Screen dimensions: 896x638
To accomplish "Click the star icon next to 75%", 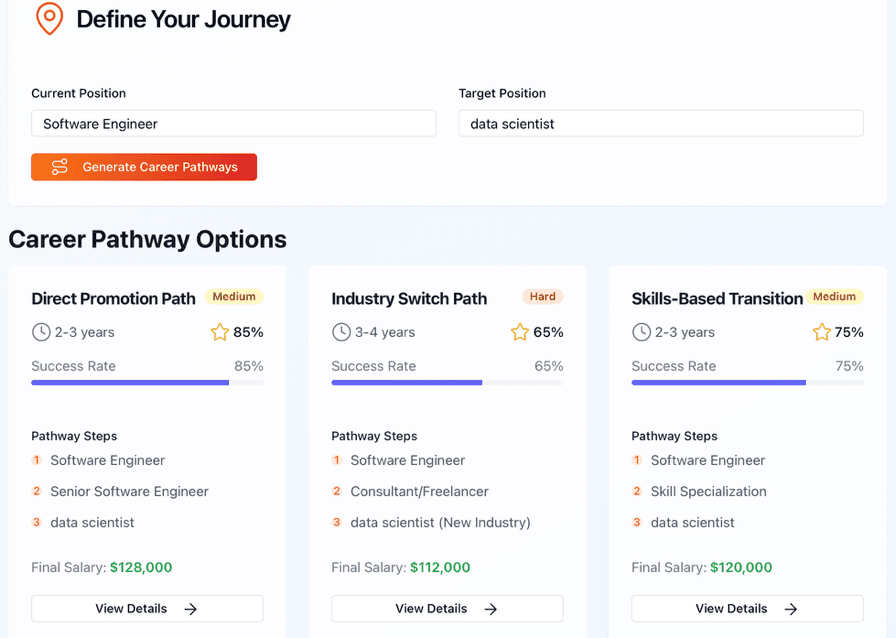I will [822, 331].
